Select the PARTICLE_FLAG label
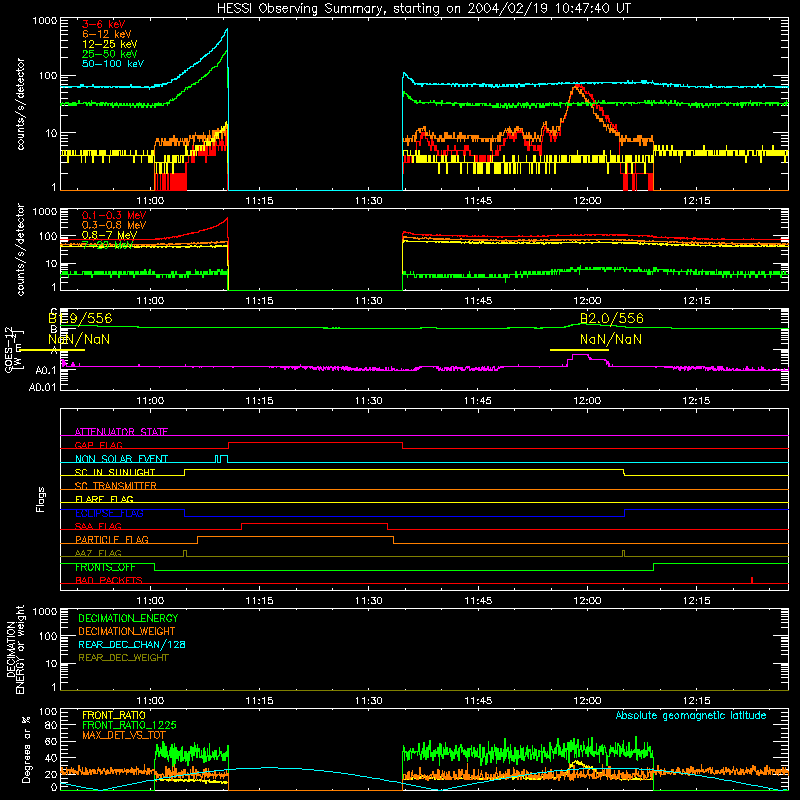The width and height of the screenshot is (800, 800). click(112, 539)
